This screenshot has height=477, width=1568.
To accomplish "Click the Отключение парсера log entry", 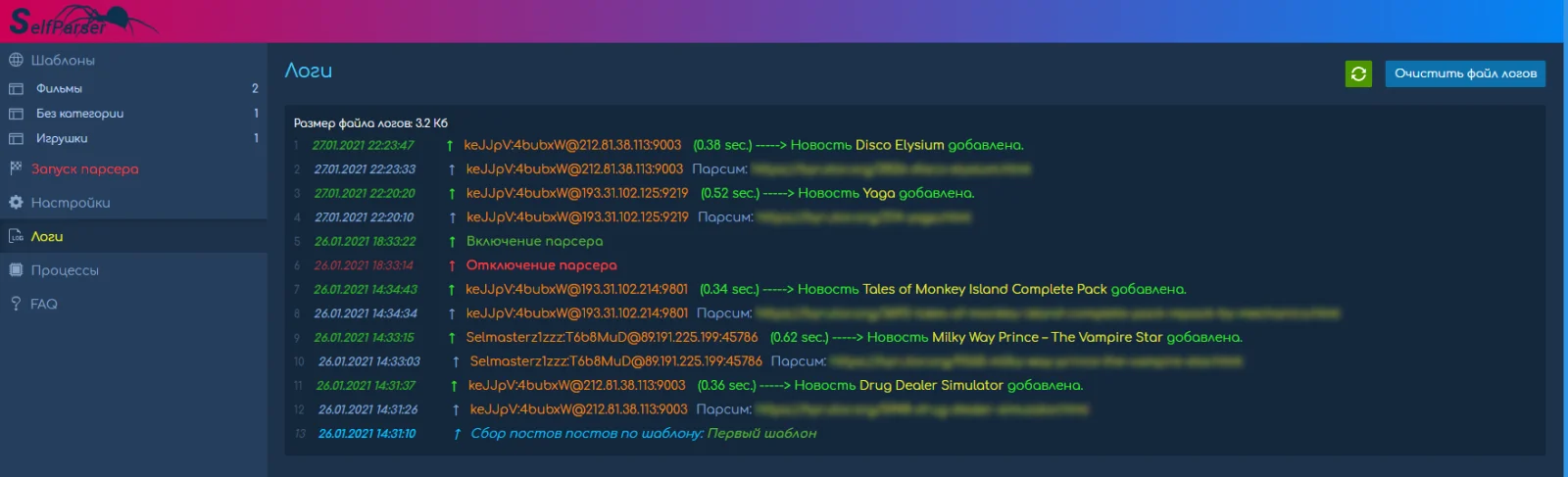I will pos(541,265).
